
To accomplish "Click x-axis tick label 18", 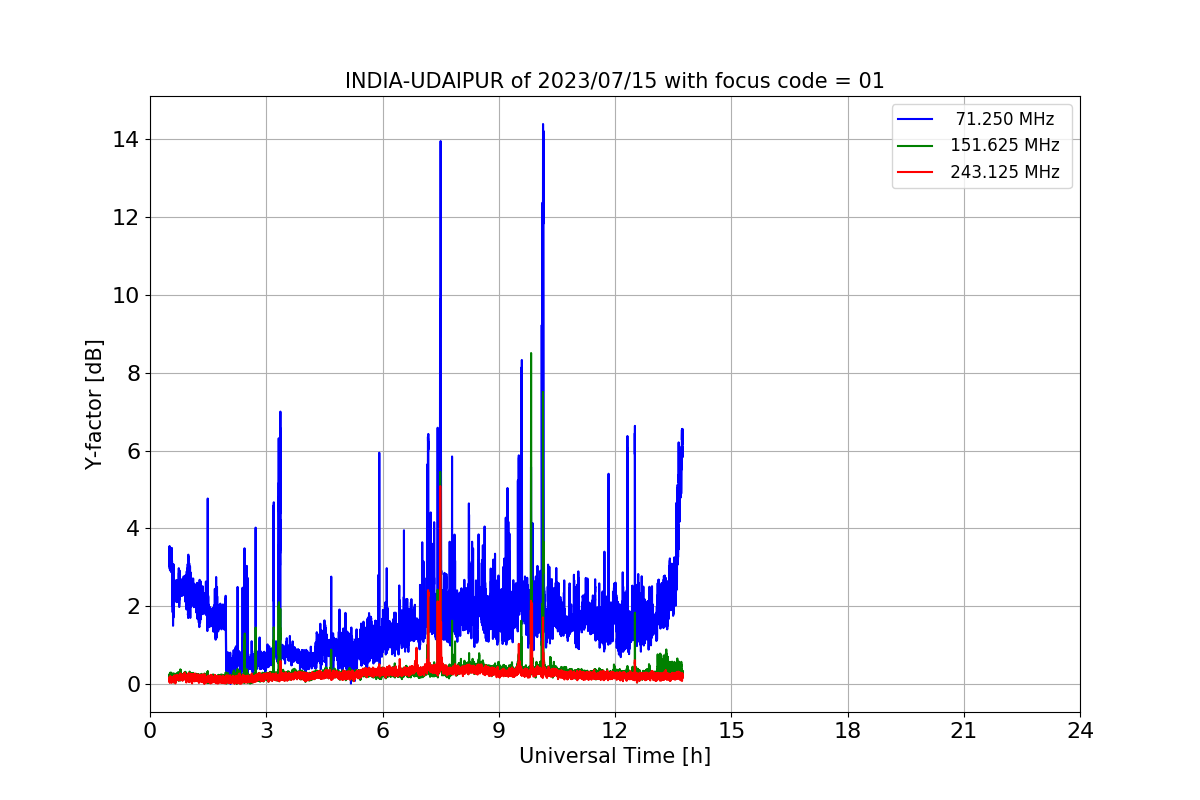I will tap(848, 730).
